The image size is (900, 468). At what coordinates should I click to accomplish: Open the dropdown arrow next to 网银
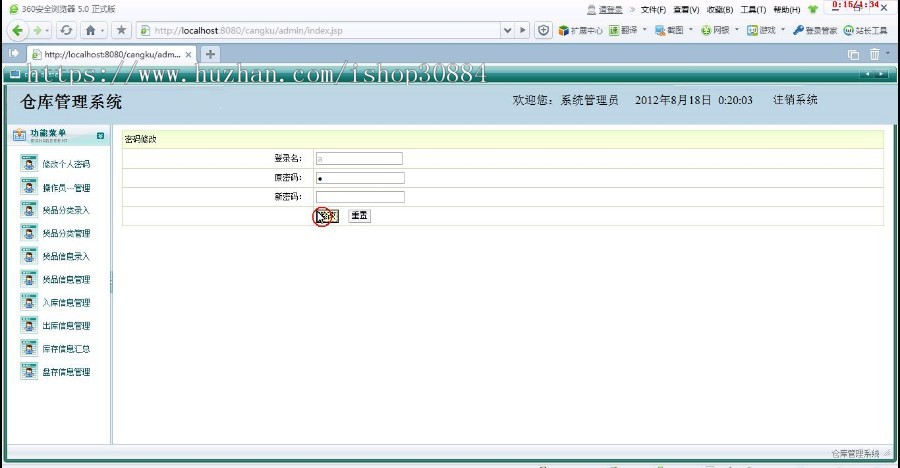pyautogui.click(x=737, y=29)
